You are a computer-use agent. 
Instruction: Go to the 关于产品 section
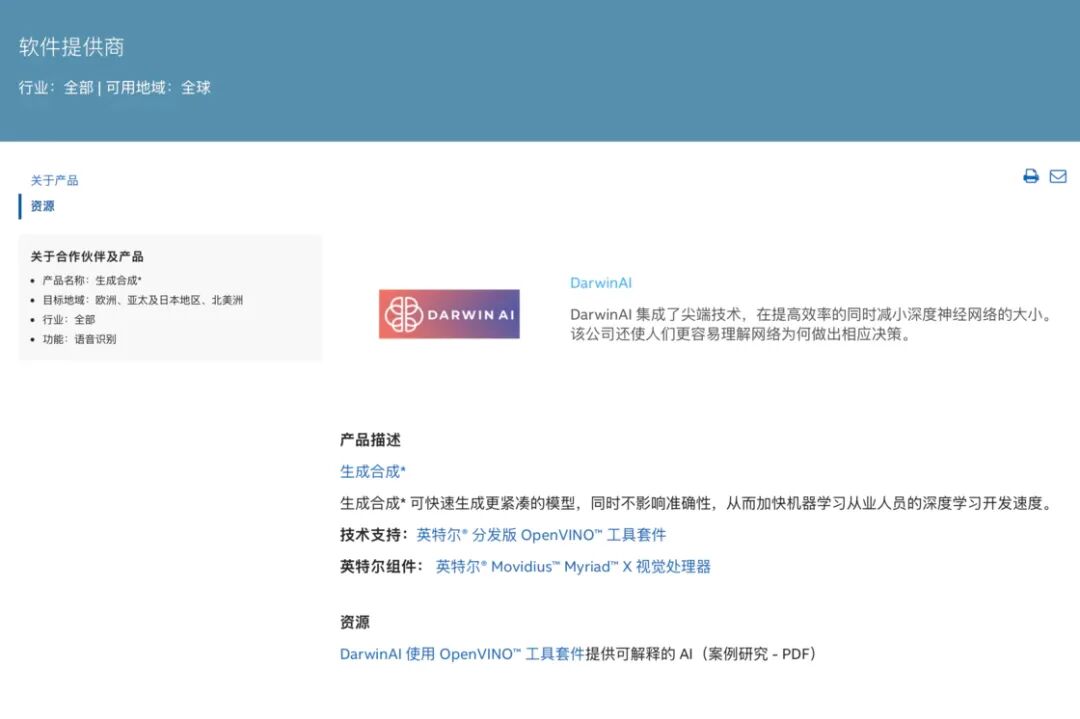coord(54,180)
